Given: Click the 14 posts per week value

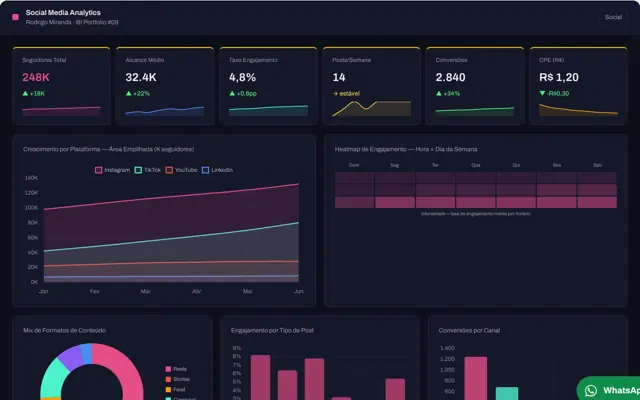Looking at the screenshot, I should coord(339,77).
